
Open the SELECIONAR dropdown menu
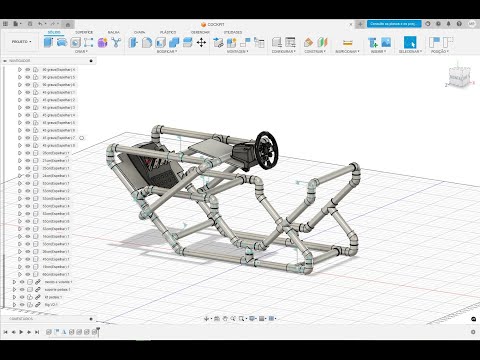pos(410,52)
